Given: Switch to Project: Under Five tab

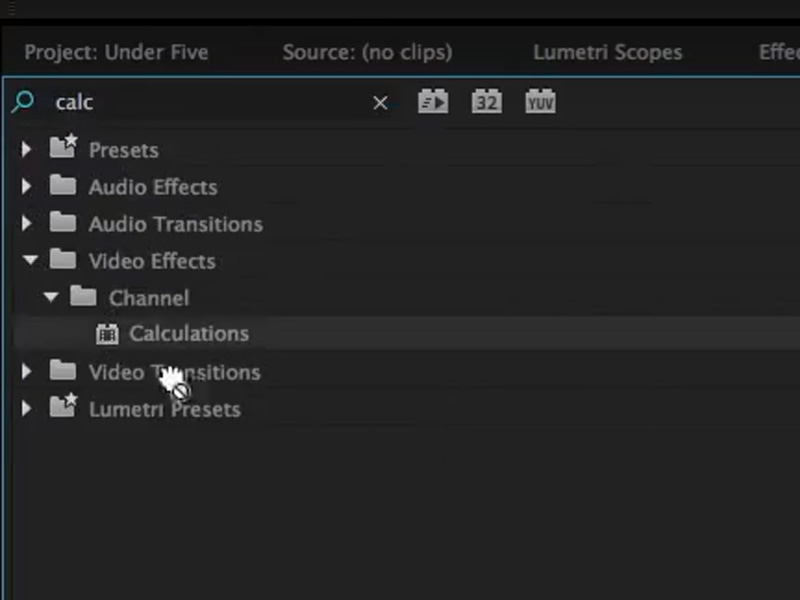Looking at the screenshot, I should tap(116, 52).
